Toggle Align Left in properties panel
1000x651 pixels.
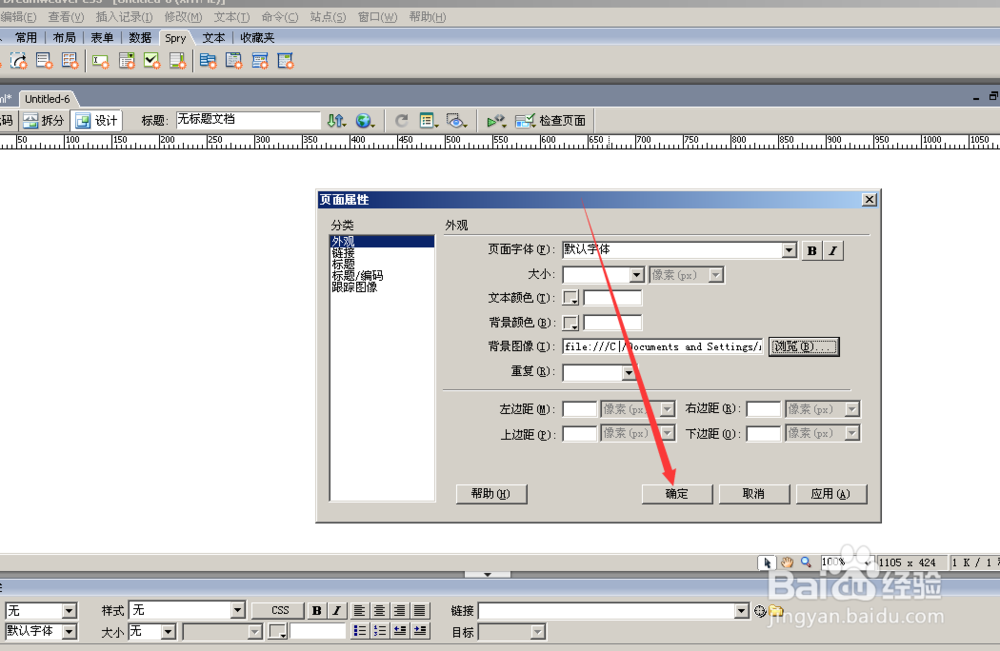tap(359, 610)
